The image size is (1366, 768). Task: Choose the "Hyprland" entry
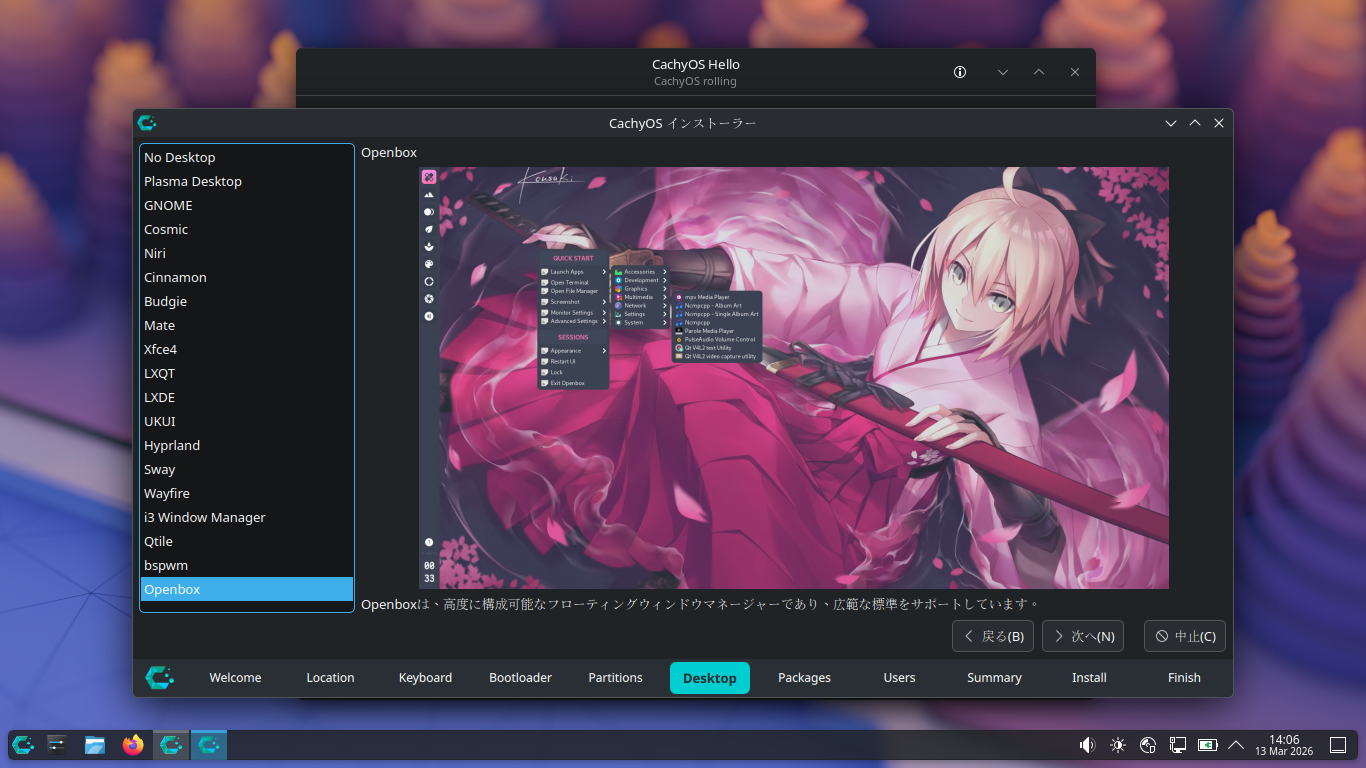tap(247, 445)
